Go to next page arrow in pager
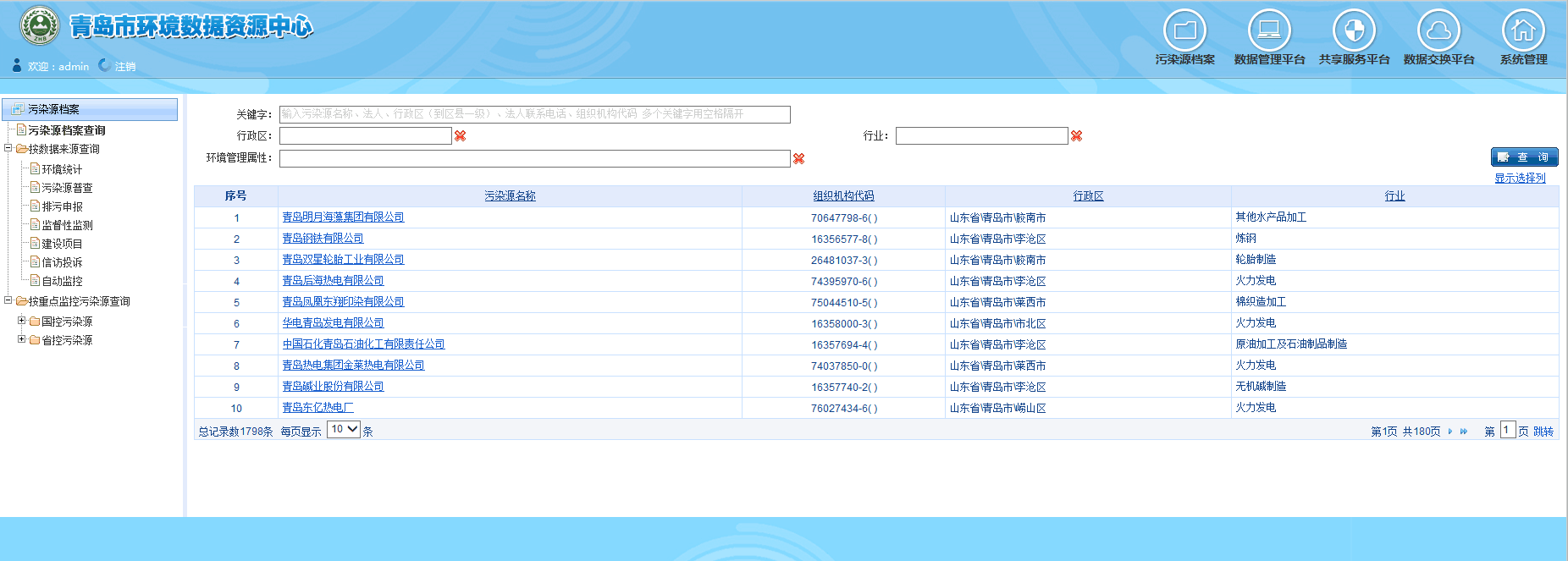 tap(1450, 432)
